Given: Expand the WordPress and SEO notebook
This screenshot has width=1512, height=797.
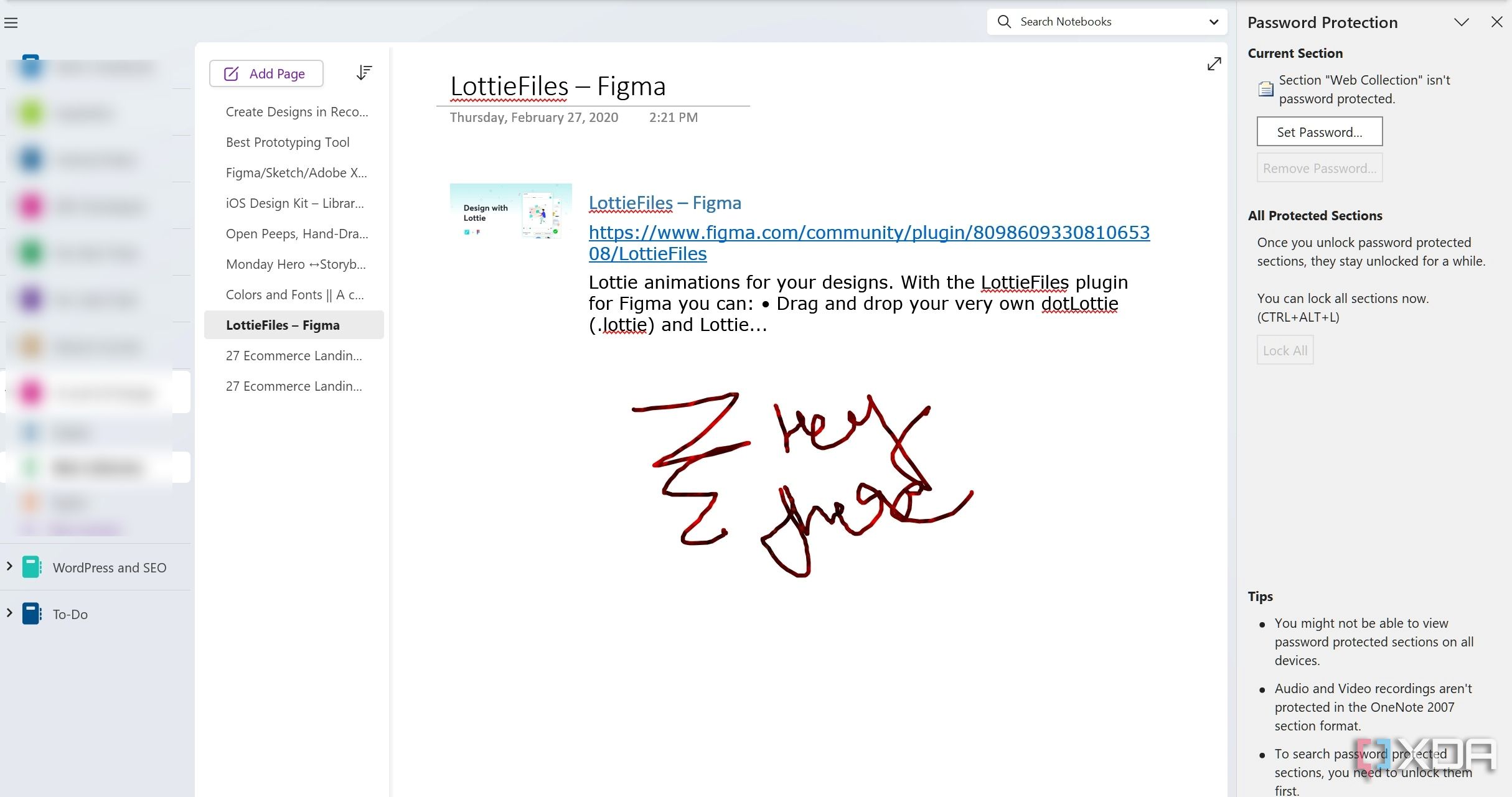Looking at the screenshot, I should pyautogui.click(x=8, y=567).
